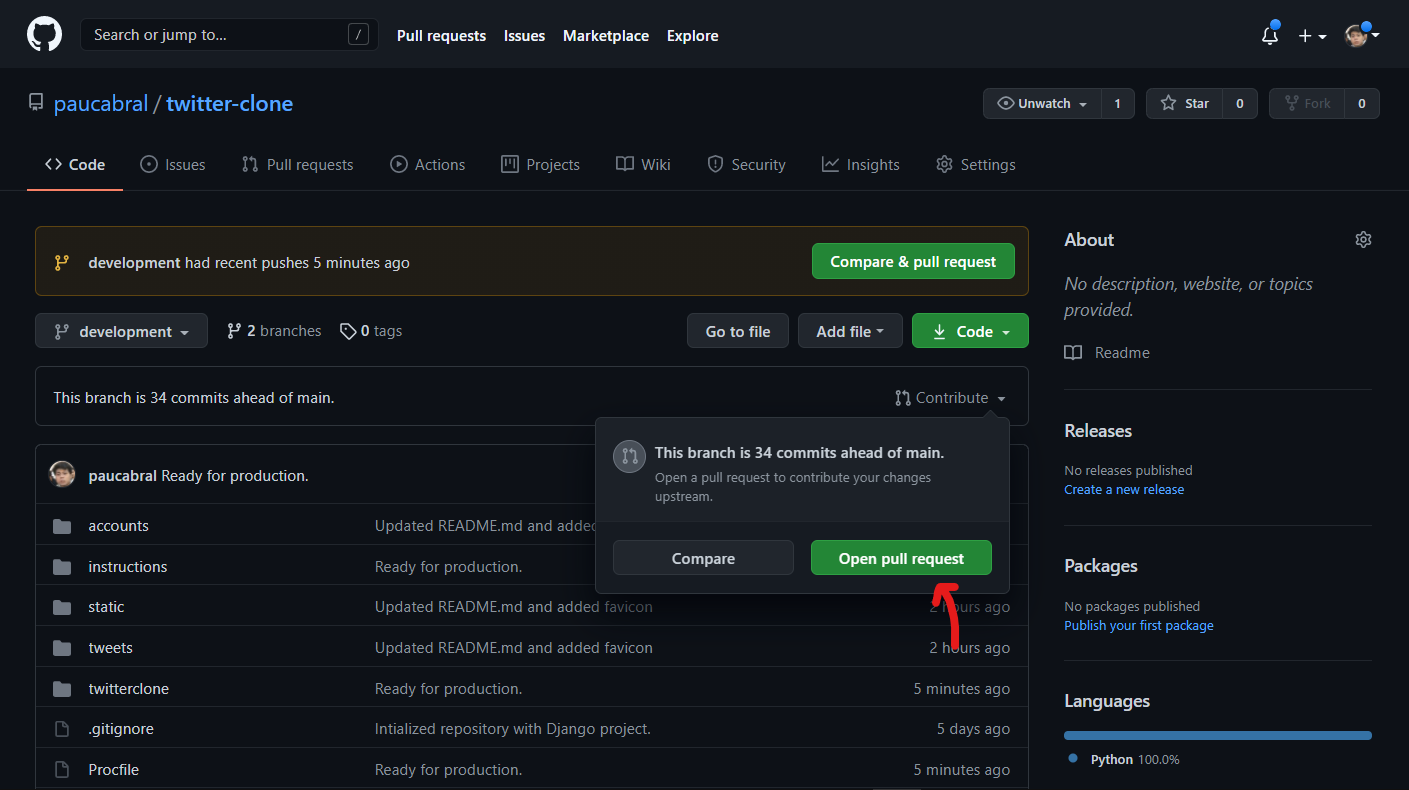Click the Procfile file icon
Screen dimensions: 1409x790
(62, 770)
